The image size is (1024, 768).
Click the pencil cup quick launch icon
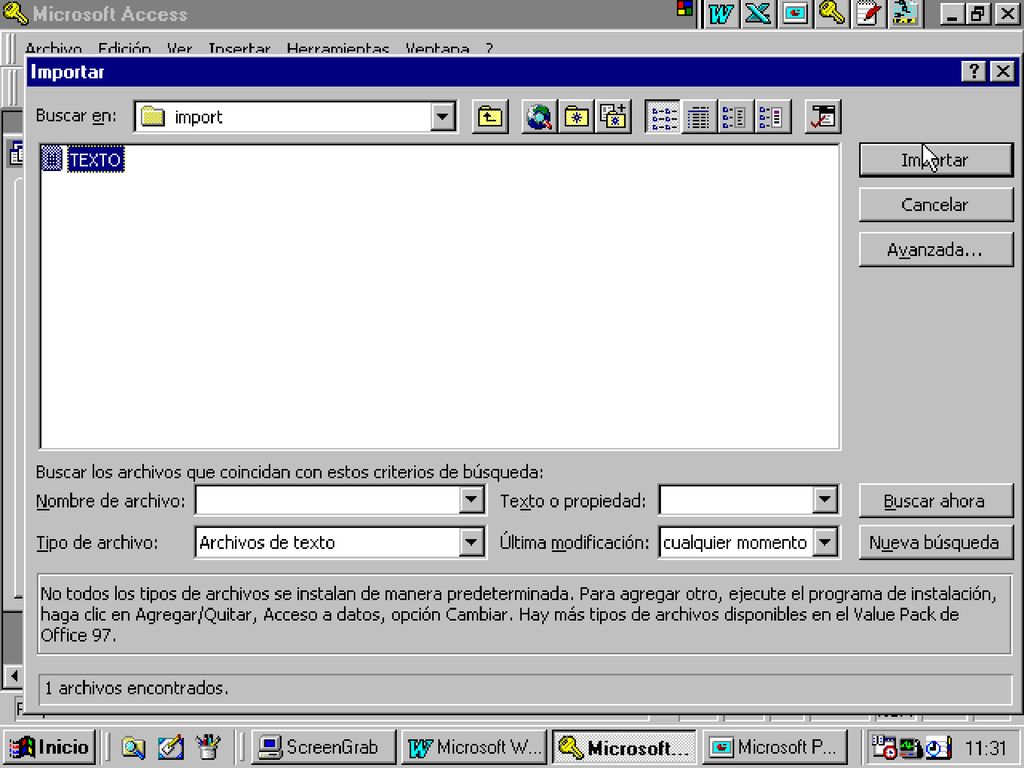208,747
